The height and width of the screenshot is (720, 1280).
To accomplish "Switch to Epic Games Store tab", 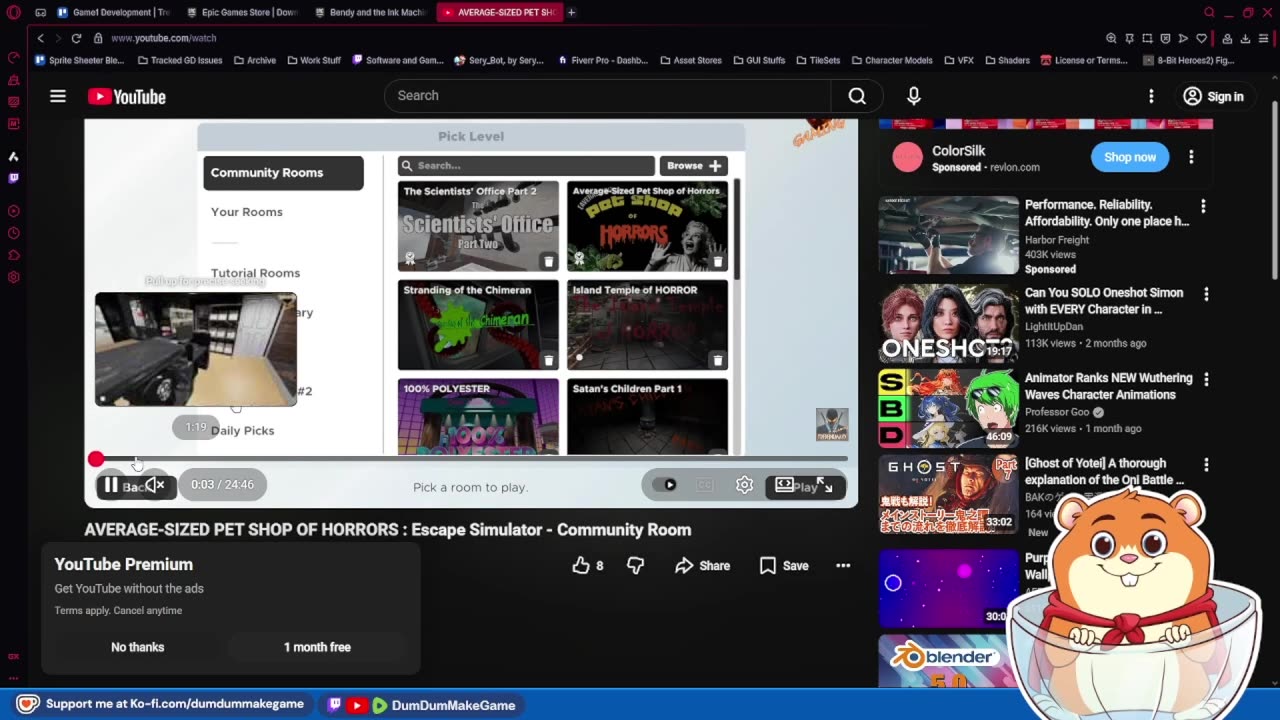I will (x=244, y=12).
